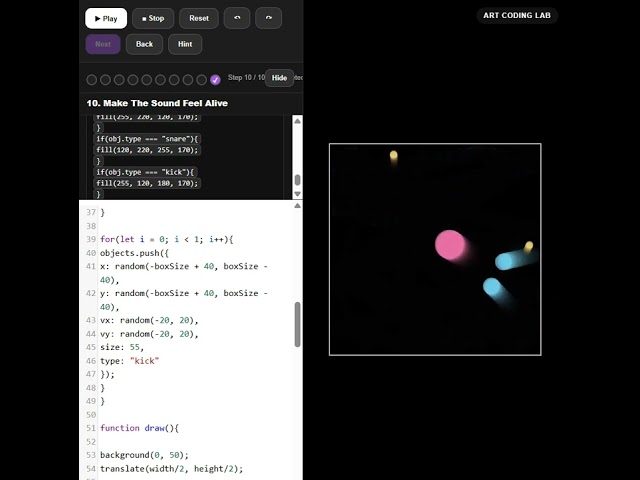Select the sixth step progress circle
640x480 pixels.
(x=160, y=80)
